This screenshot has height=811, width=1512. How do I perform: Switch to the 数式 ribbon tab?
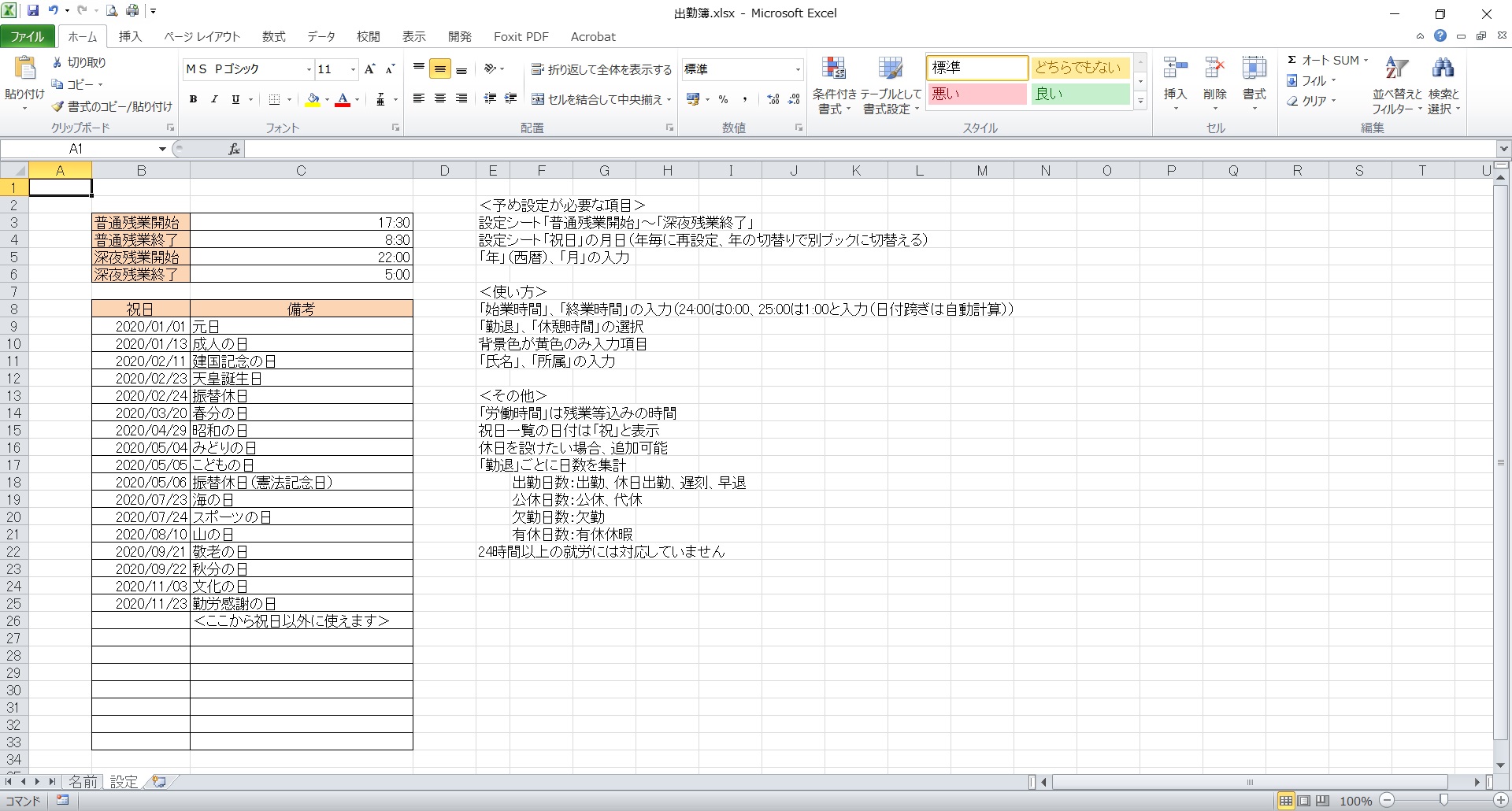pyautogui.click(x=274, y=36)
